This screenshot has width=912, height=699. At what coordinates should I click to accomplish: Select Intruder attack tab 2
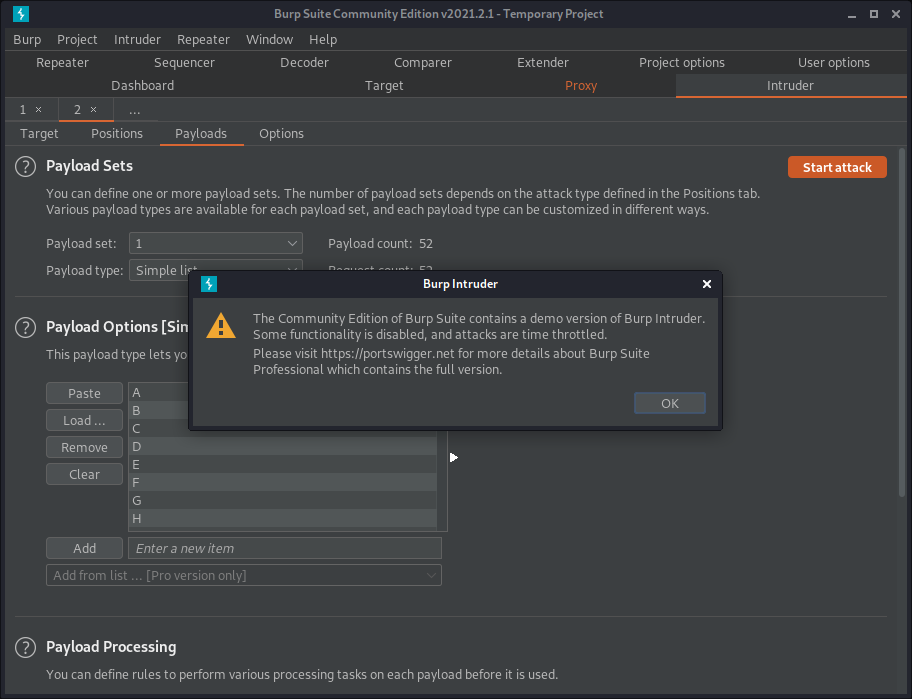point(77,109)
